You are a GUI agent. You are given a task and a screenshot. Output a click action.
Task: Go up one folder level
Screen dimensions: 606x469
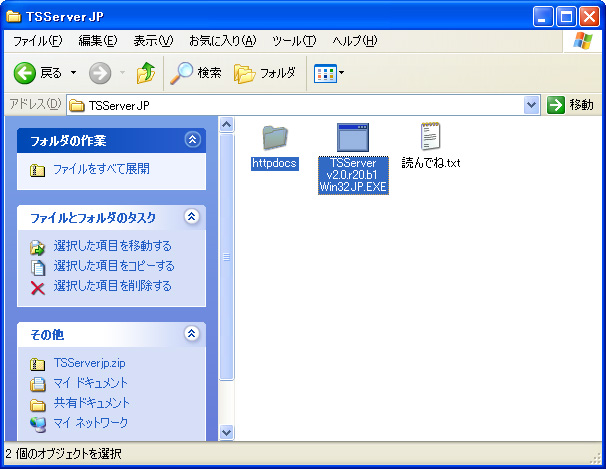point(146,73)
